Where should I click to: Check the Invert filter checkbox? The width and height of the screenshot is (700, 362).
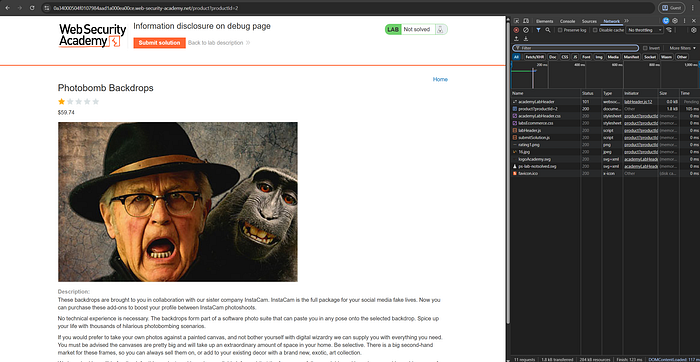[645, 48]
